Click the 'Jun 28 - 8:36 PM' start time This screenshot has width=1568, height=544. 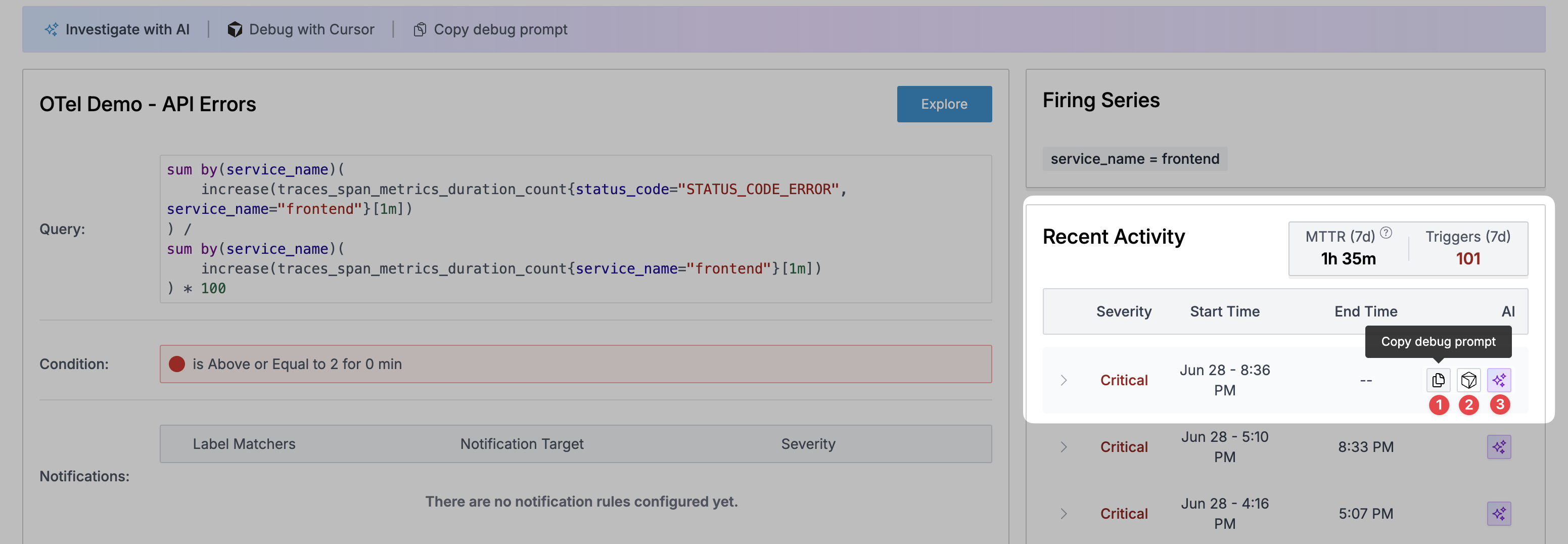tap(1225, 380)
